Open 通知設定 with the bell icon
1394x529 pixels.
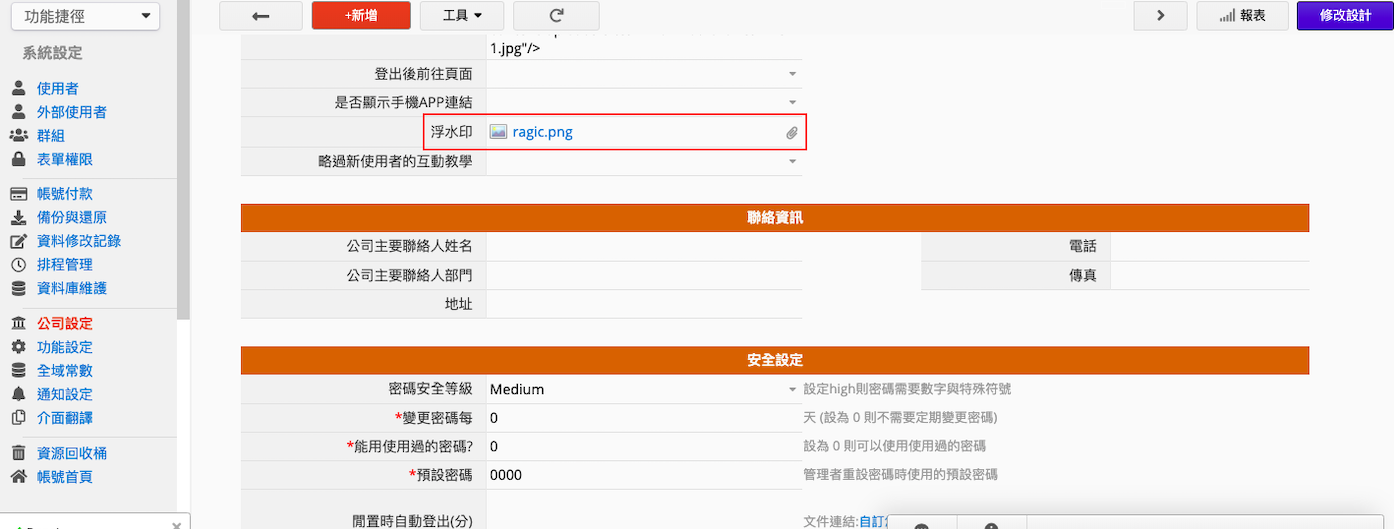[64, 394]
